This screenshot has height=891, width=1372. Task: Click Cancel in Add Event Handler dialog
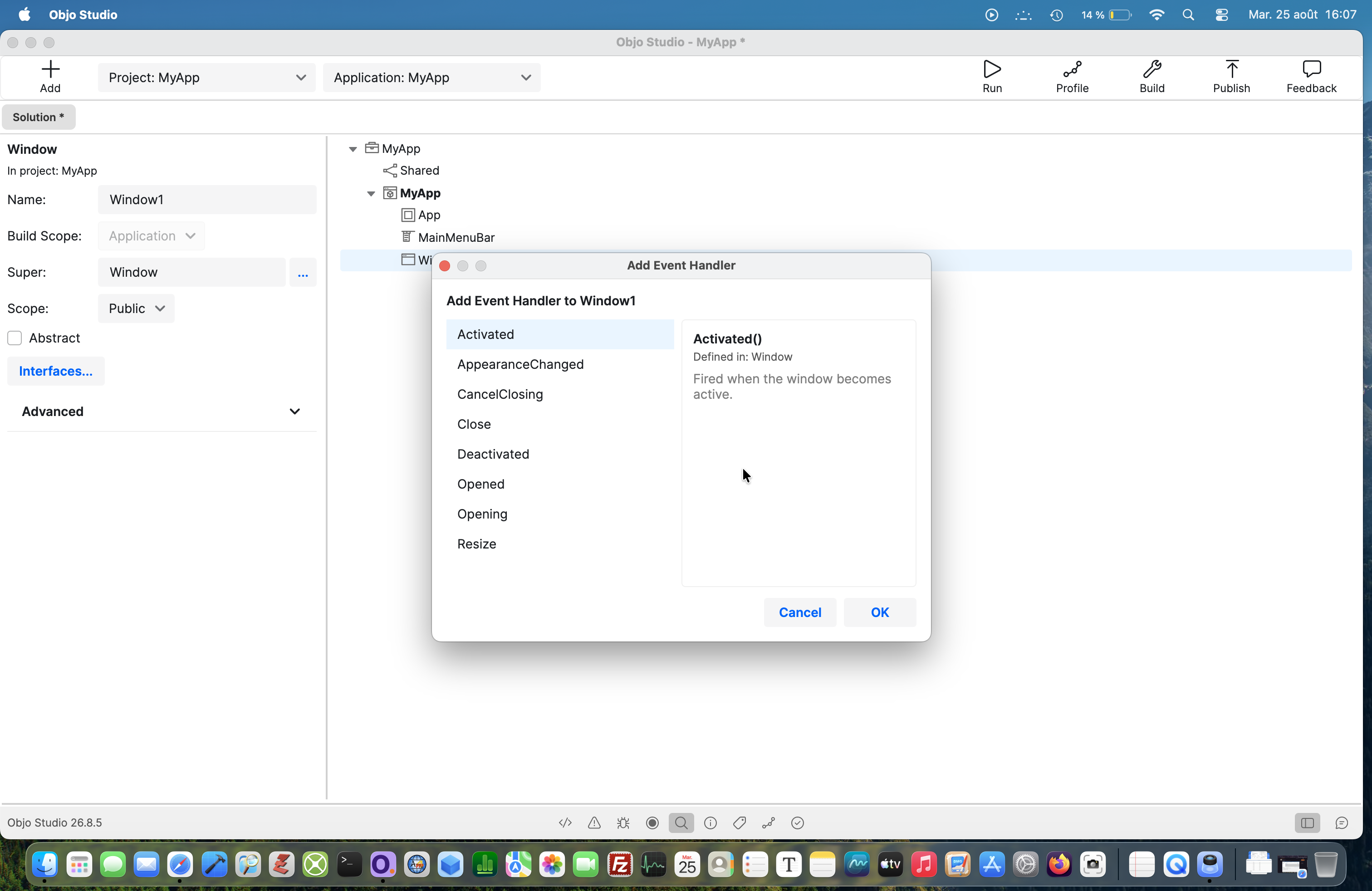pyautogui.click(x=799, y=612)
